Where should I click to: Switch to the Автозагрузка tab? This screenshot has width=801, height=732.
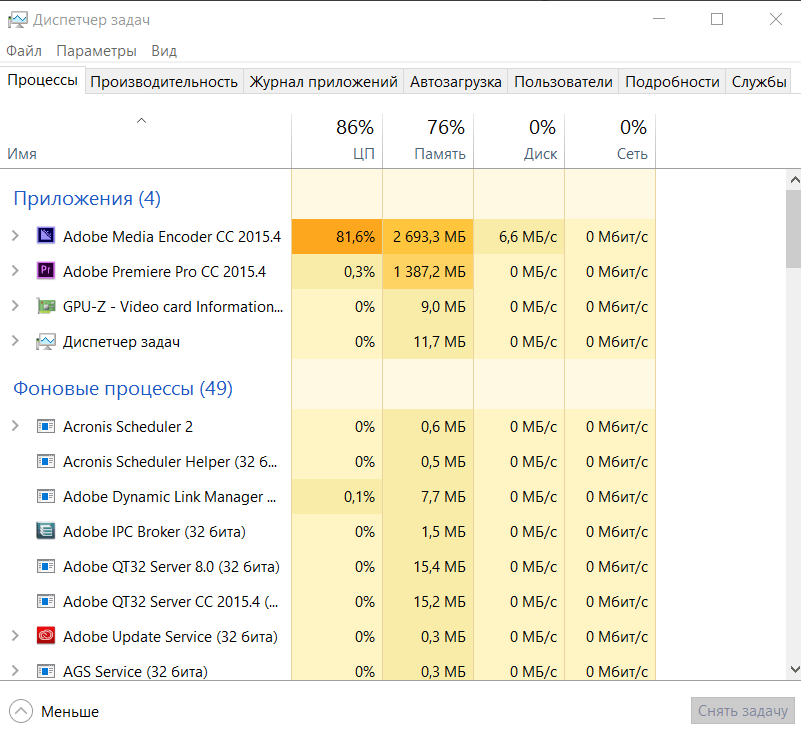point(456,82)
